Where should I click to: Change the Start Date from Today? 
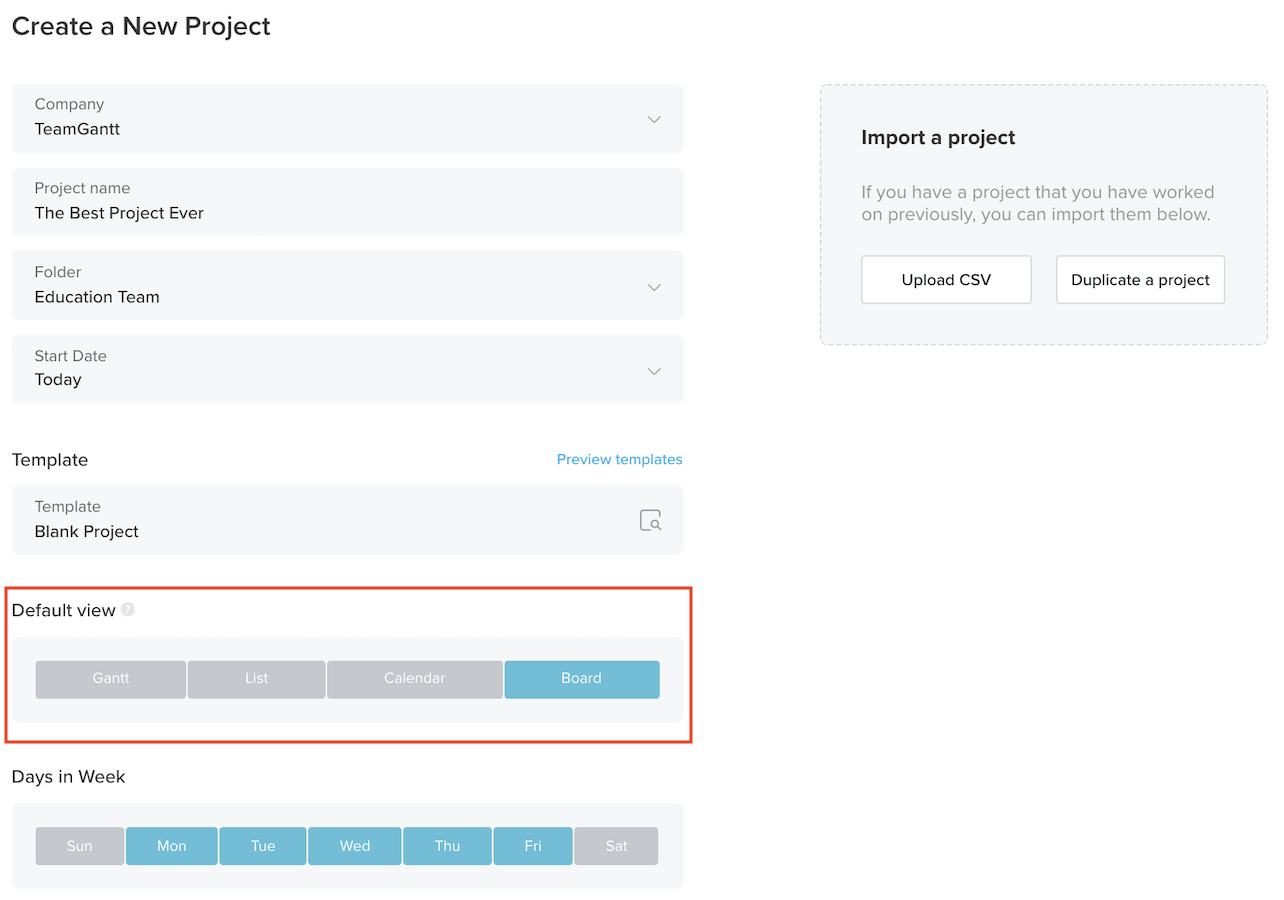(x=347, y=369)
